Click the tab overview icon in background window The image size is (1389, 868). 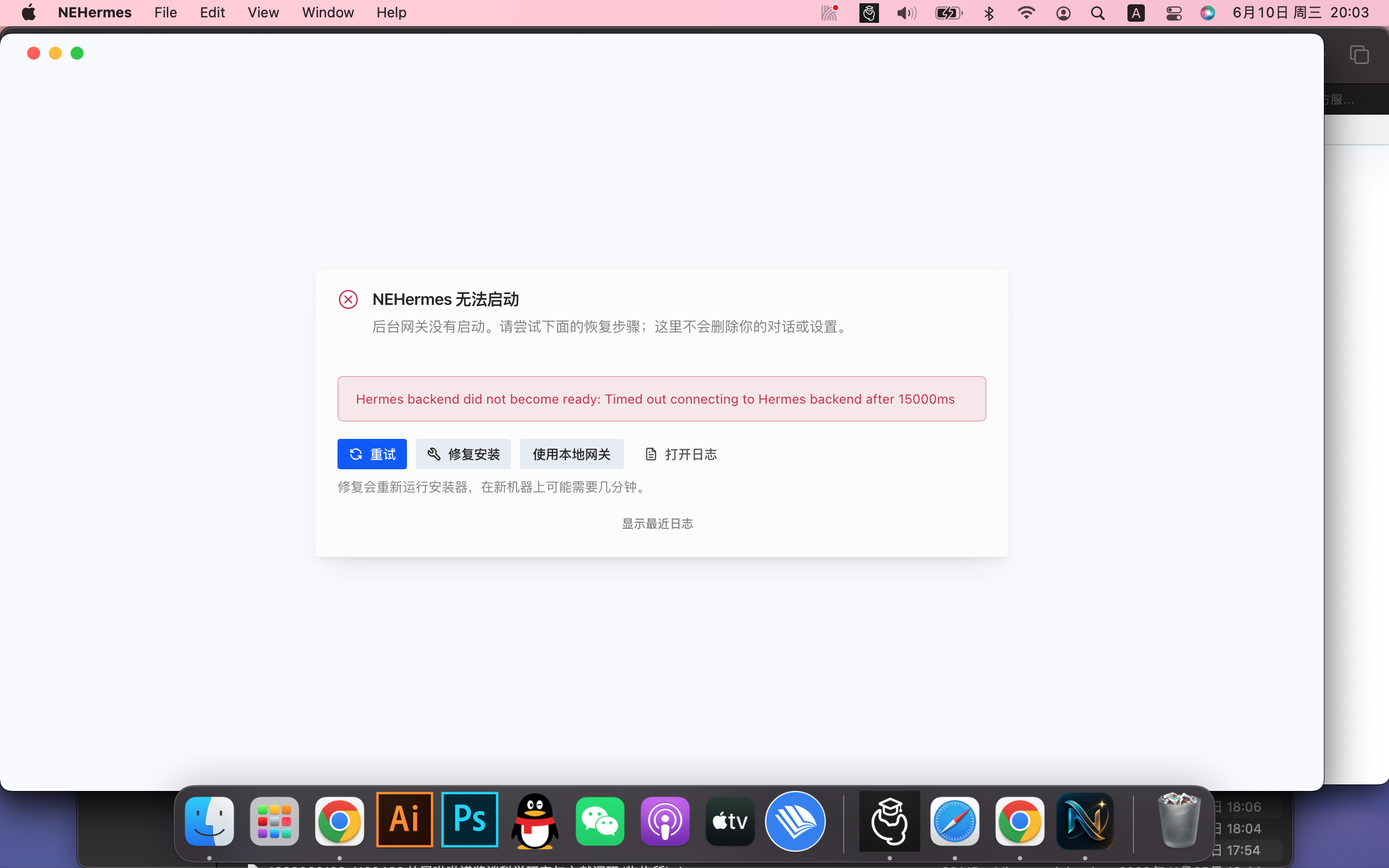pyautogui.click(x=1359, y=55)
